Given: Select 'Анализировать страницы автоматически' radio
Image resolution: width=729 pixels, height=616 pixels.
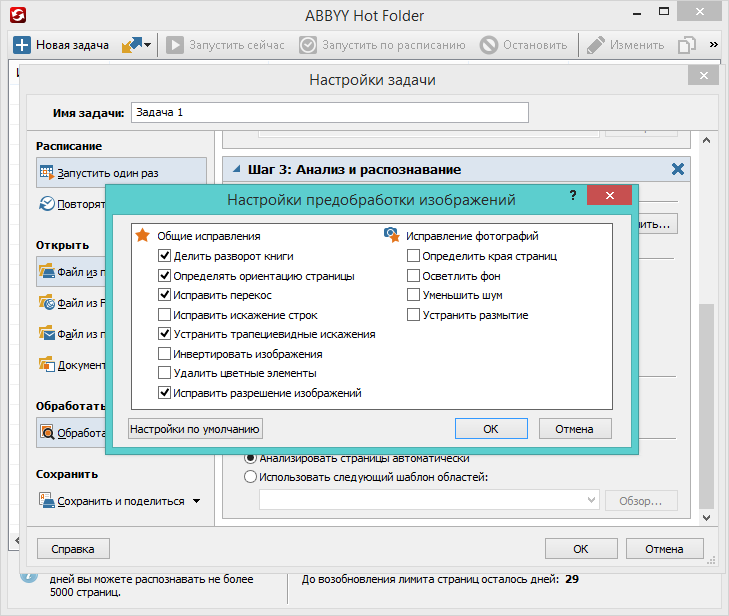Looking at the screenshot, I should tap(250, 458).
